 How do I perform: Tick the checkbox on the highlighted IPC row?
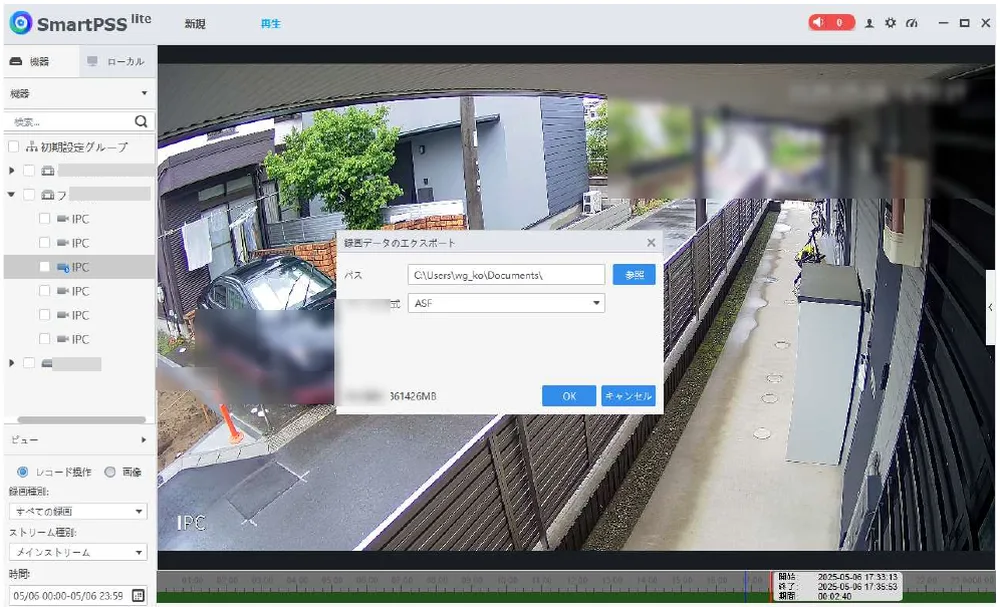(44, 267)
